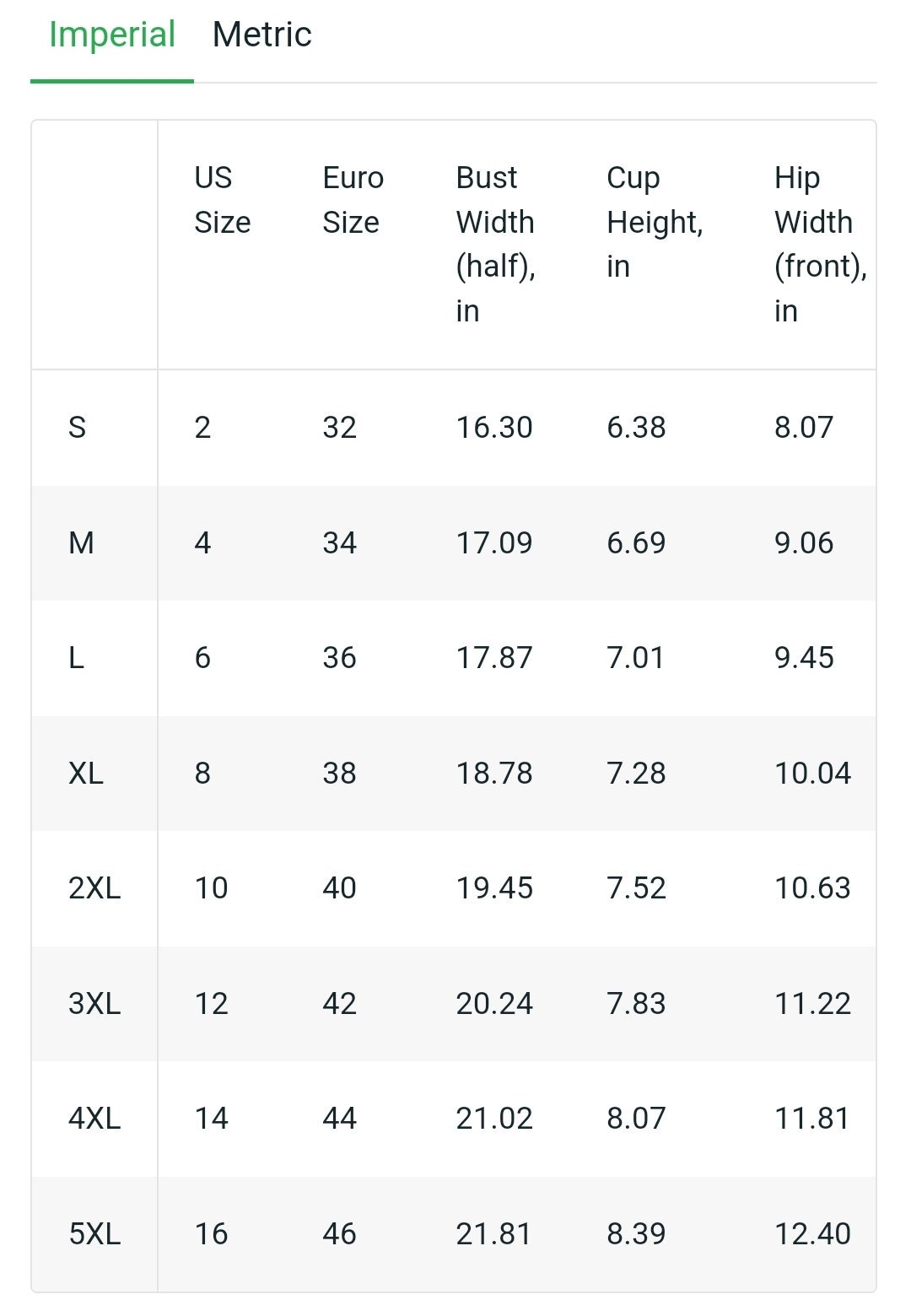911x1316 pixels.
Task: Click the US size 14 cell
Action: coord(211,1119)
